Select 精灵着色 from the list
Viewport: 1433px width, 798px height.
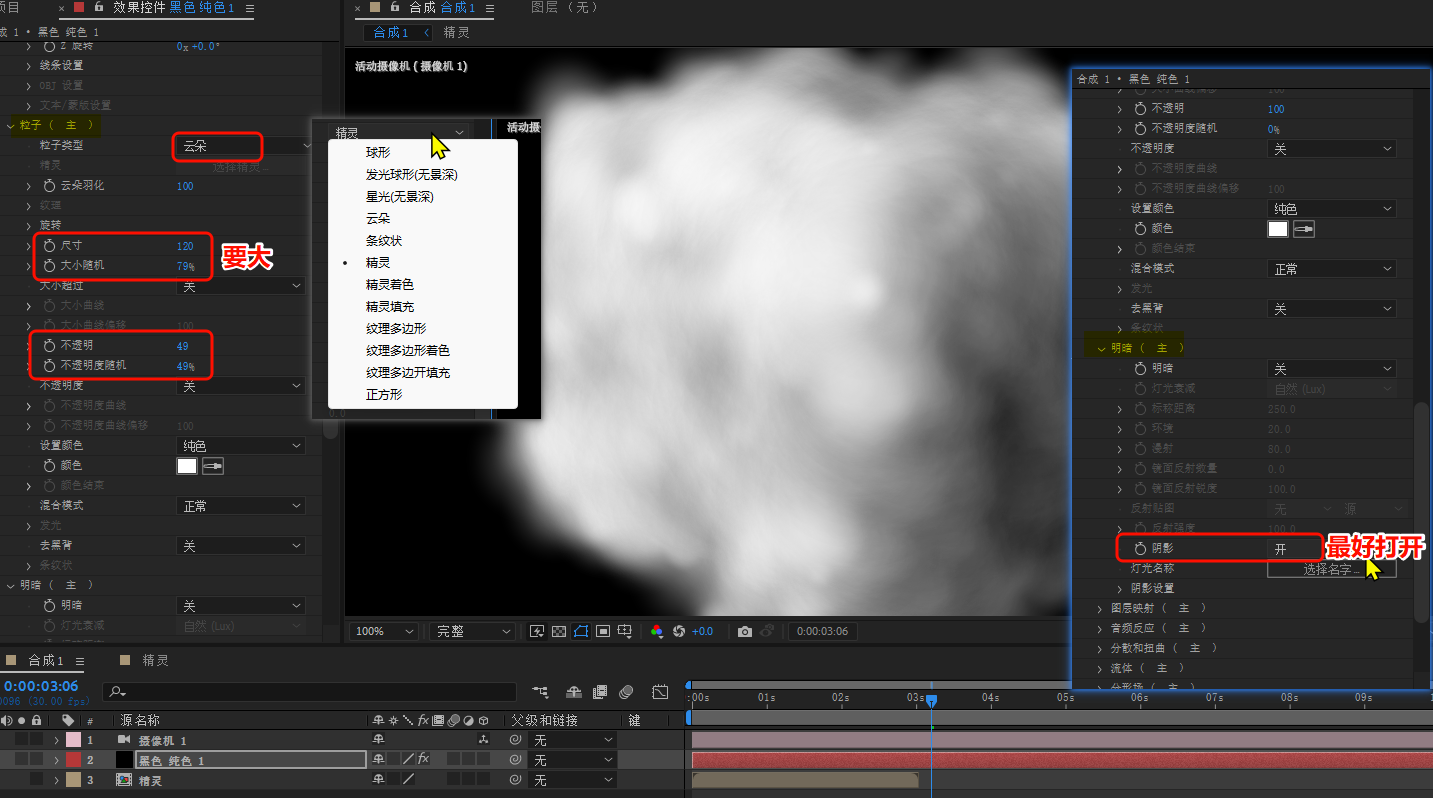(390, 285)
